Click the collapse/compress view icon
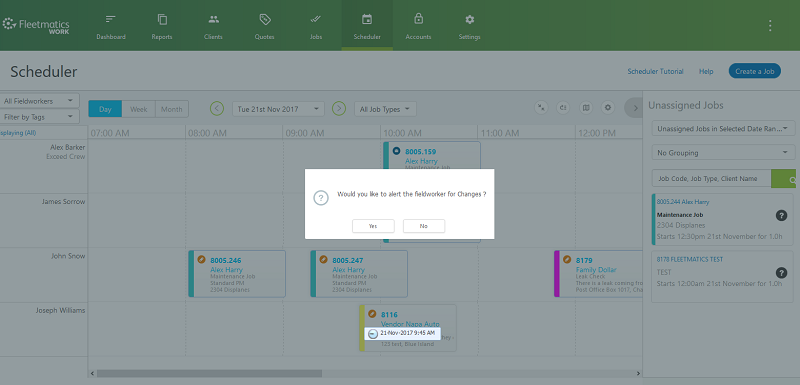This screenshot has width=800, height=385. pyautogui.click(x=541, y=108)
